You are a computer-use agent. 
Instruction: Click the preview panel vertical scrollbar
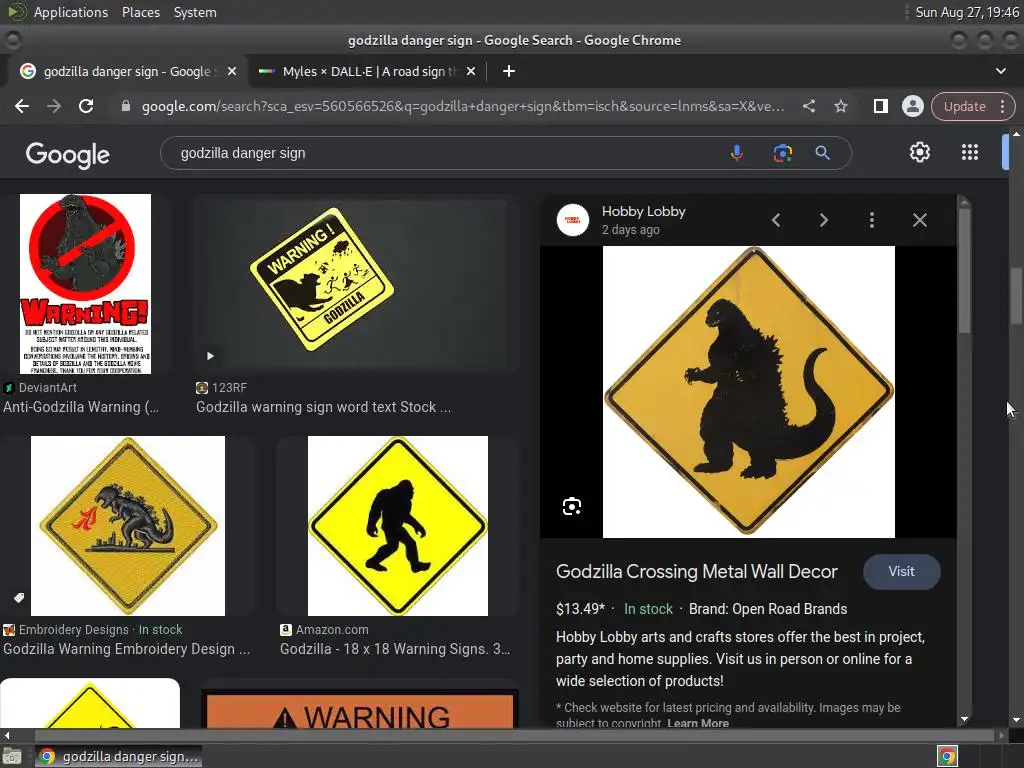[x=965, y=268]
